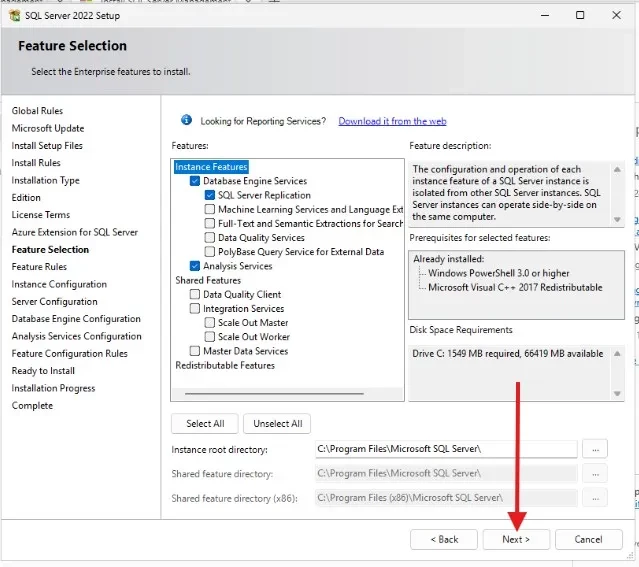This screenshot has width=639, height=567.
Task: Click the Drive C disk space requirement line
Action: click(507, 353)
